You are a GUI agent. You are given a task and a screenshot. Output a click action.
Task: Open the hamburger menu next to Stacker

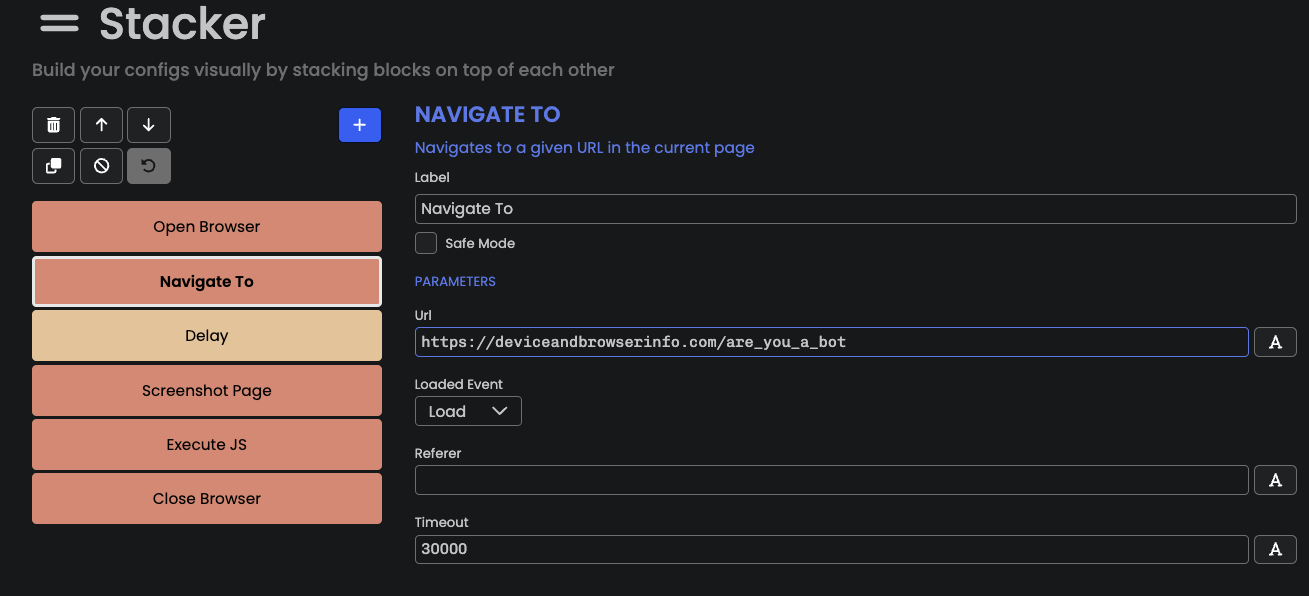(x=59, y=23)
